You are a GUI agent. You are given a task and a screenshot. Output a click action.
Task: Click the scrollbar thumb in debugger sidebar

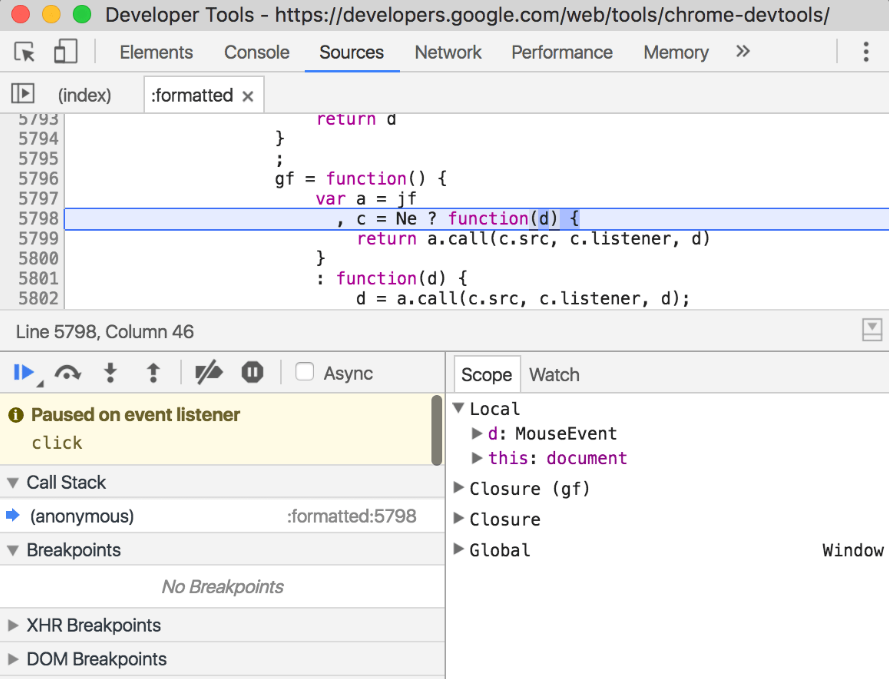point(436,430)
